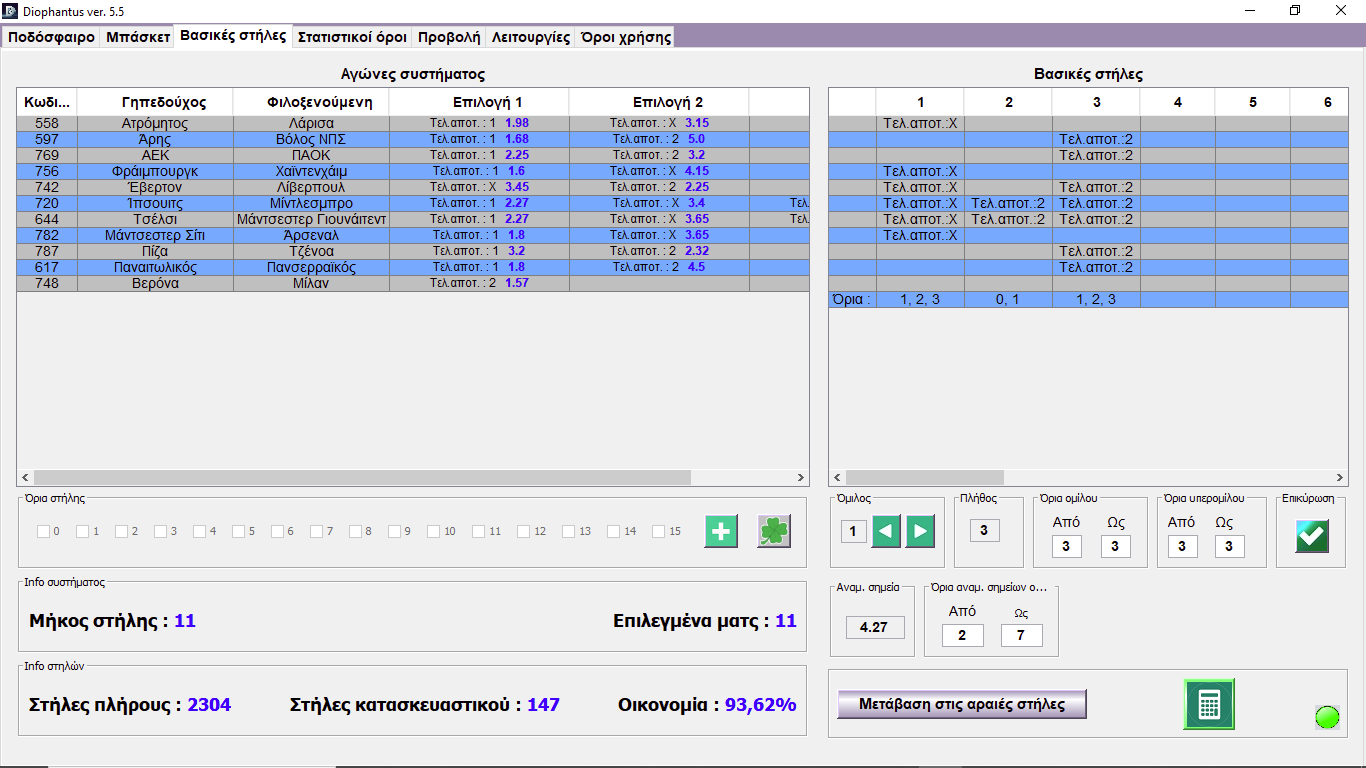
Task: Select the Άρης home team cell
Action: (156, 139)
